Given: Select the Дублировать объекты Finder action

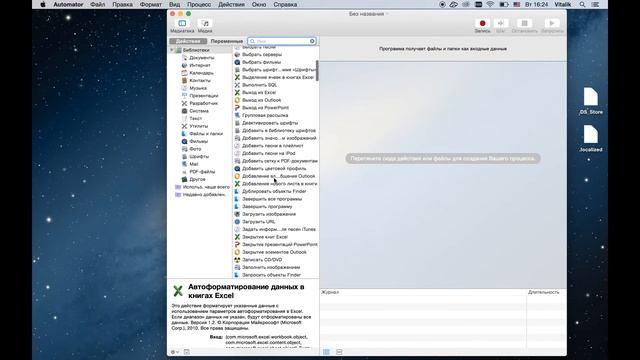Looking at the screenshot, I should tap(274, 191).
